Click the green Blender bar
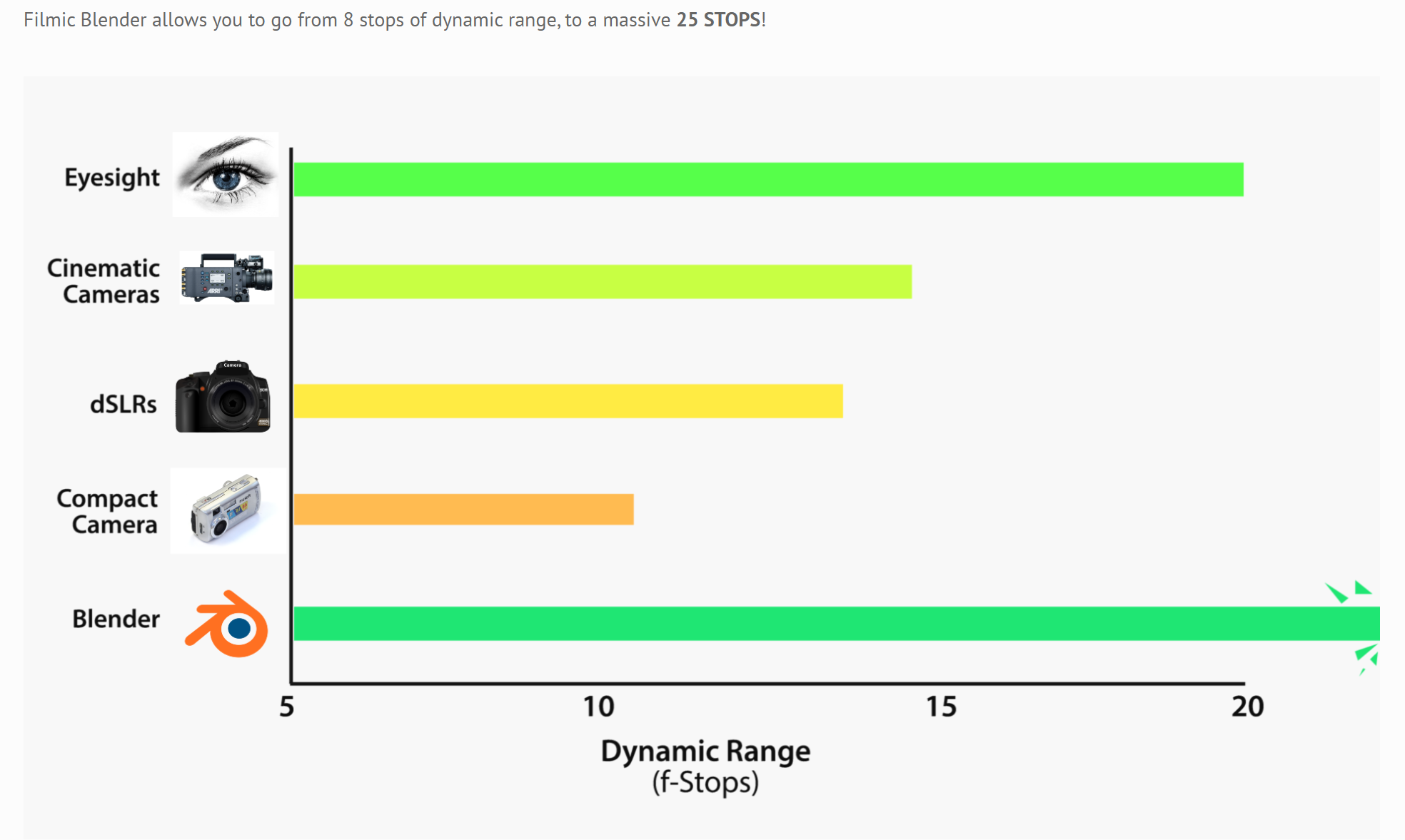Viewport: 1405px width, 840px height. coord(835,623)
